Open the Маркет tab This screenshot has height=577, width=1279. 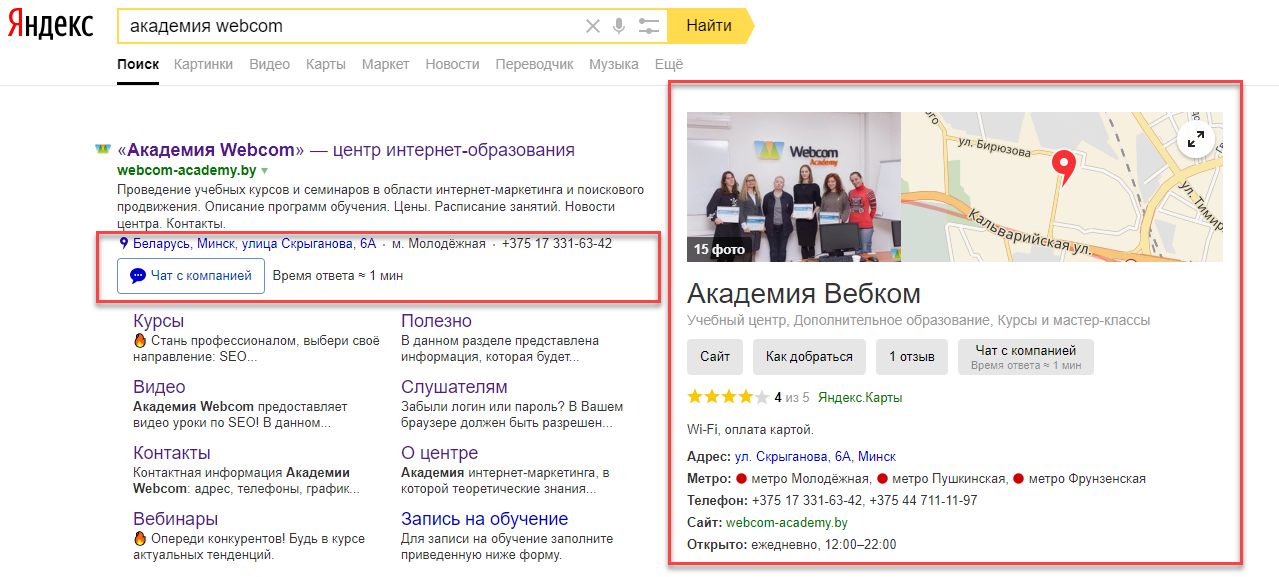point(385,64)
